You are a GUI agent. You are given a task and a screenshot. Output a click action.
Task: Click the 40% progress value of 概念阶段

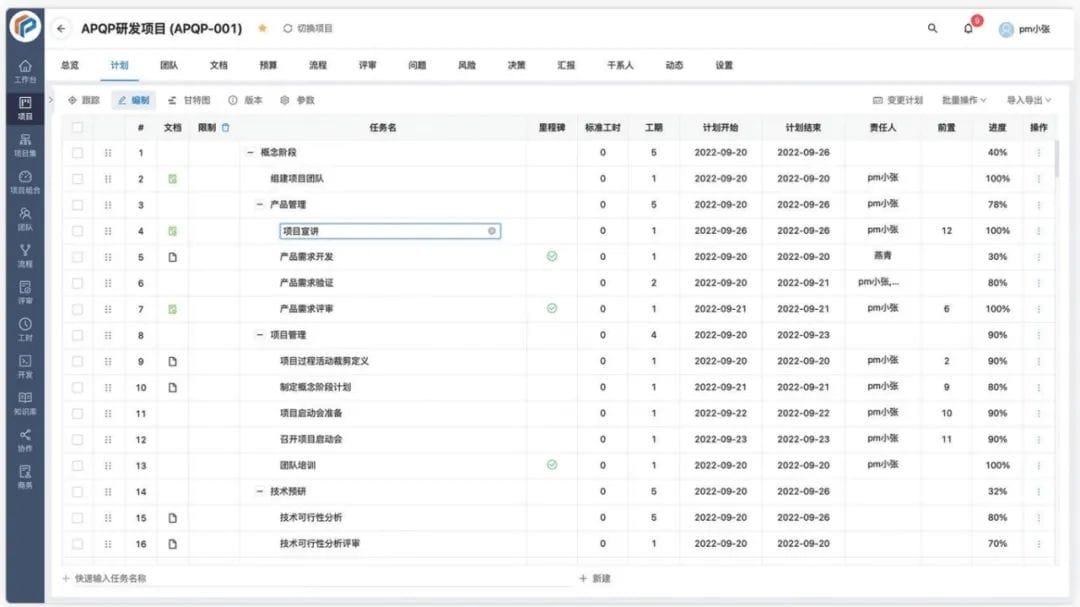998,151
